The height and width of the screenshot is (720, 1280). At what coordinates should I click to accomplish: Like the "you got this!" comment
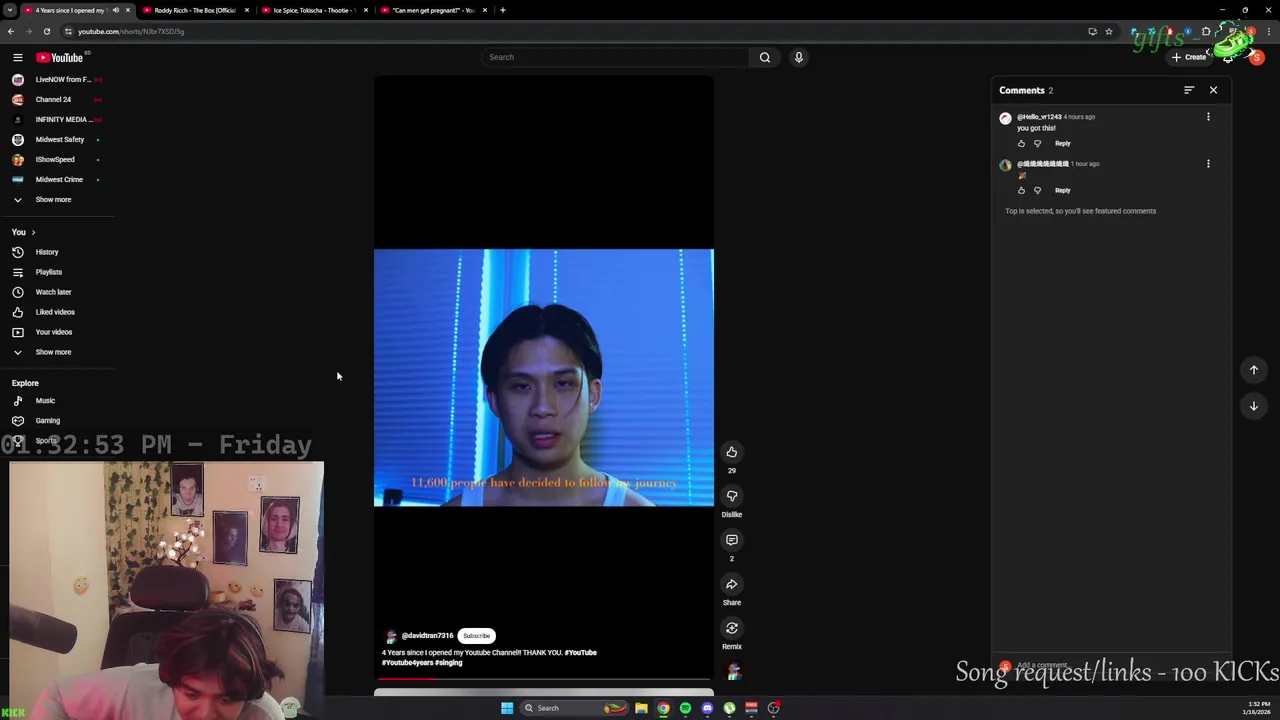pyautogui.click(x=1021, y=144)
